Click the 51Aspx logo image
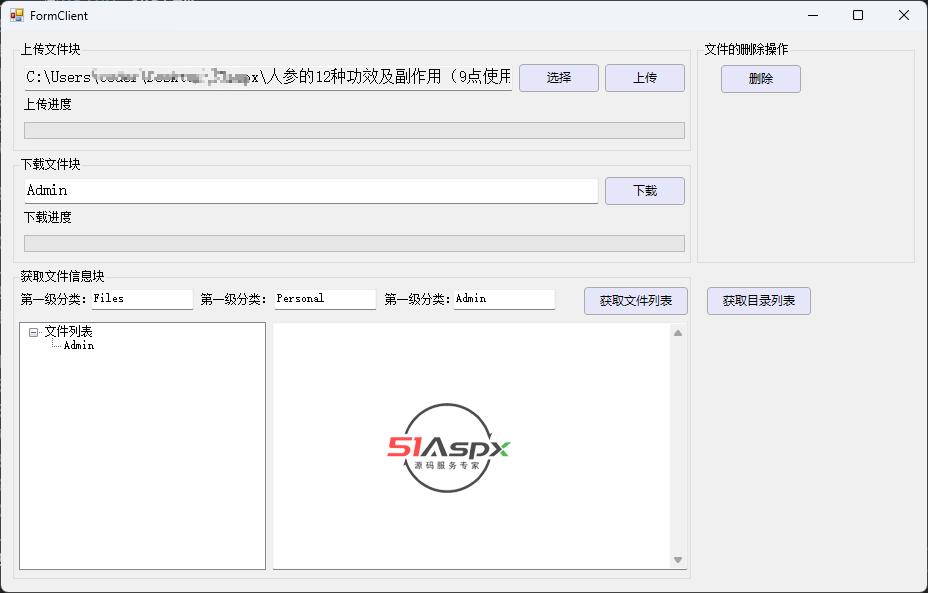Screen dimensions: 928x593 (x=448, y=448)
